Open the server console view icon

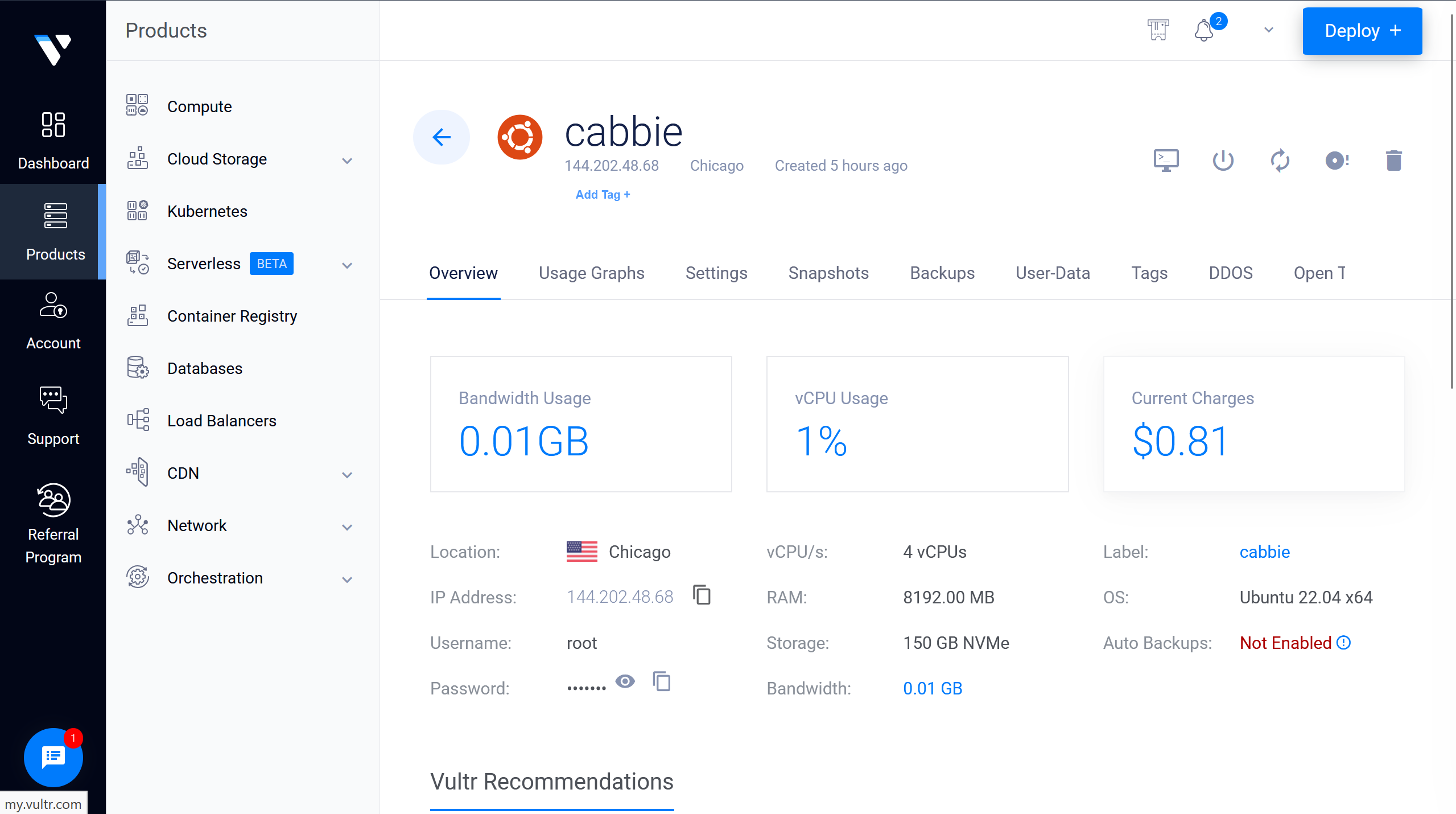(x=1166, y=161)
